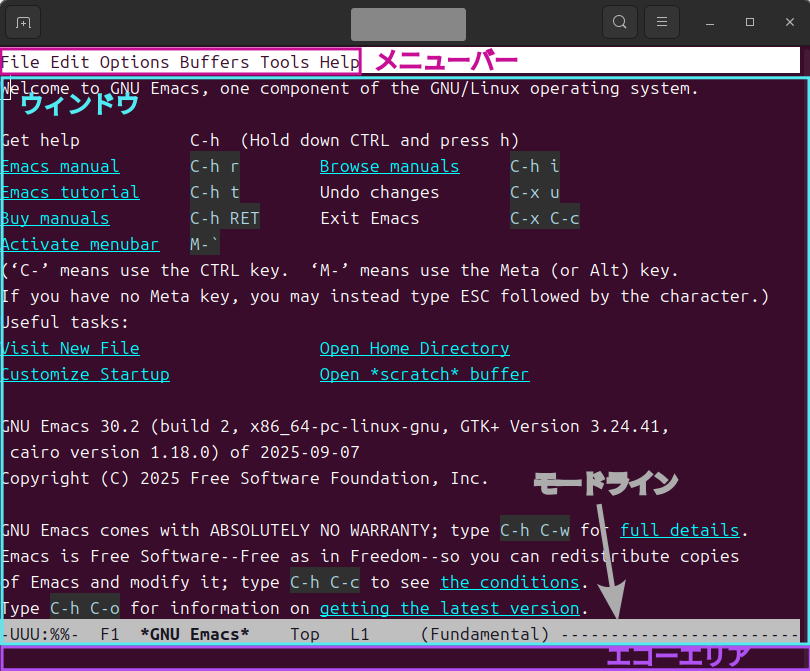
Task: Follow the full details link
Action: point(680,530)
